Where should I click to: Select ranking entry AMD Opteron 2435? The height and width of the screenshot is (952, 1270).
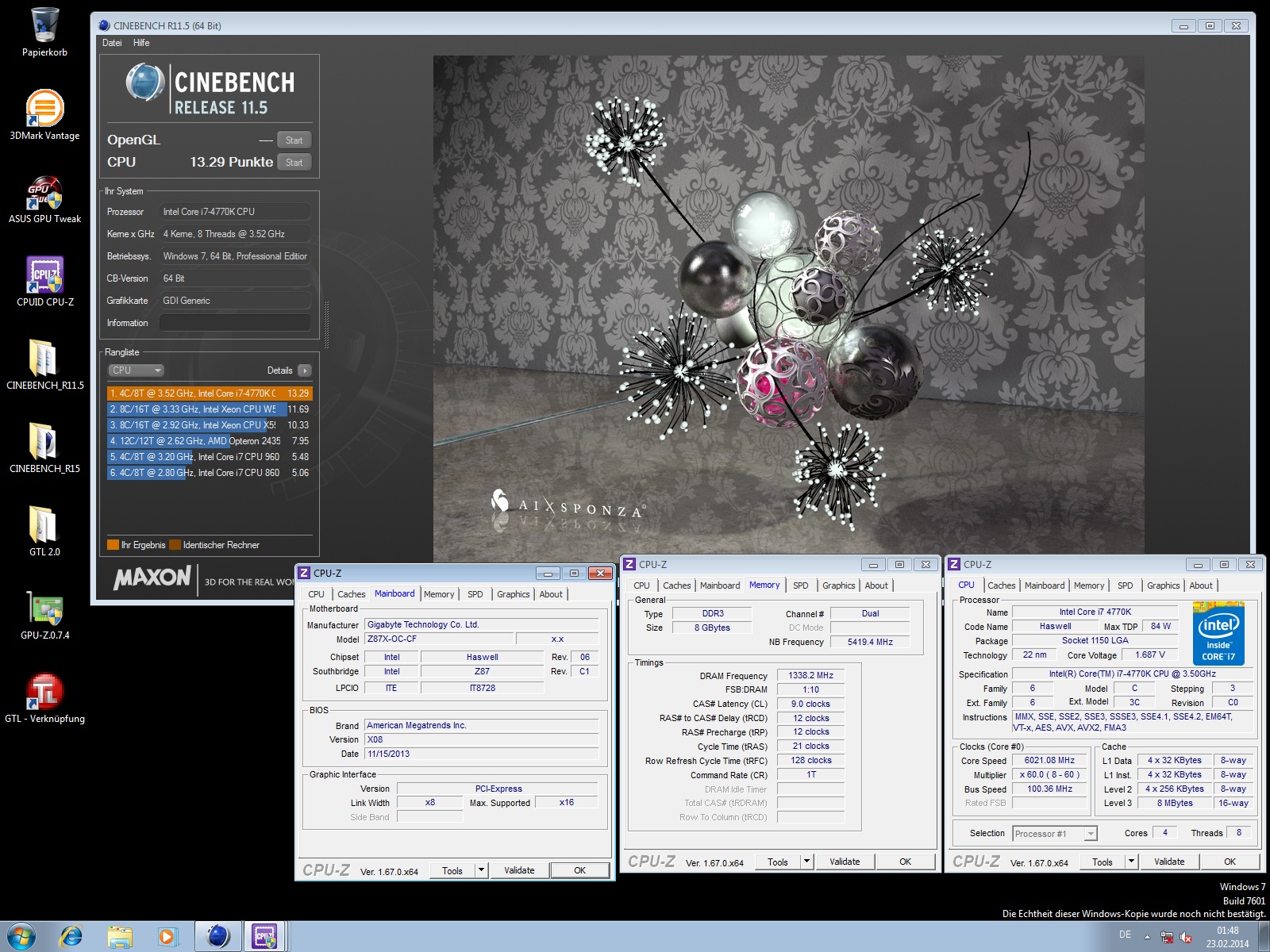coord(210,441)
